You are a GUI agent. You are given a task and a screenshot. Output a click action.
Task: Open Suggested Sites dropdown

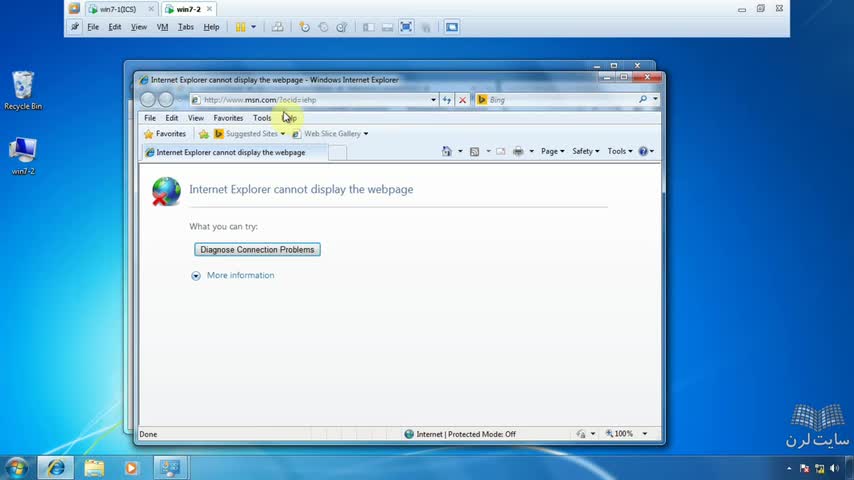pyautogui.click(x=283, y=134)
